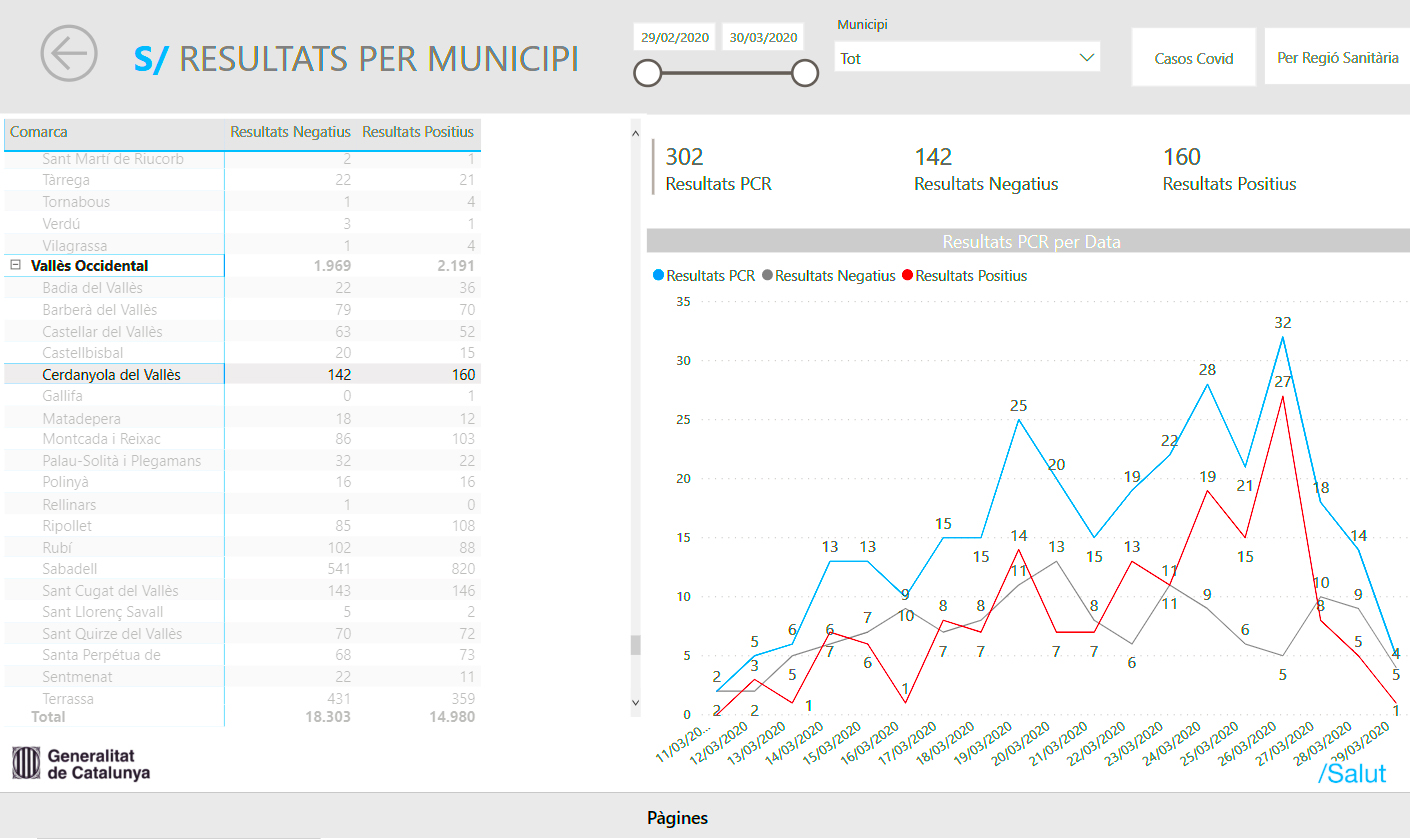Select the Sabadell row
The image size is (1410, 839).
point(242,569)
